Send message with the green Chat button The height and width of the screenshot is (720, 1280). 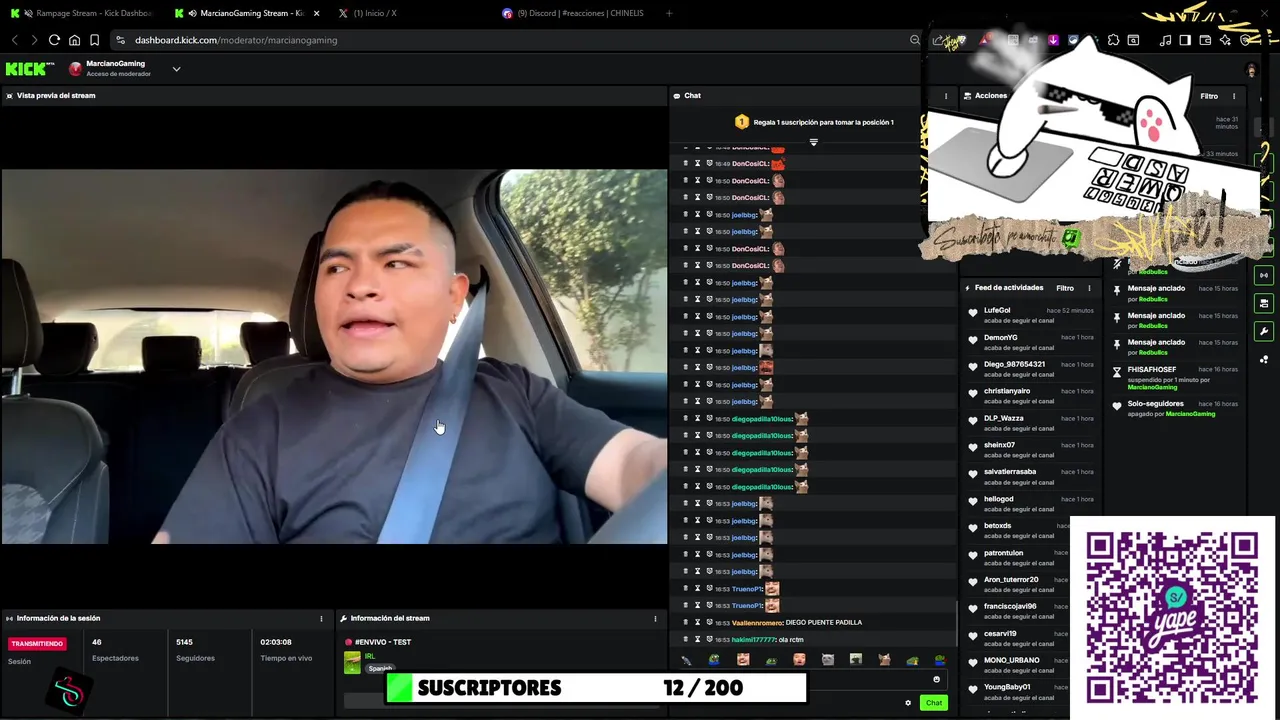point(934,703)
